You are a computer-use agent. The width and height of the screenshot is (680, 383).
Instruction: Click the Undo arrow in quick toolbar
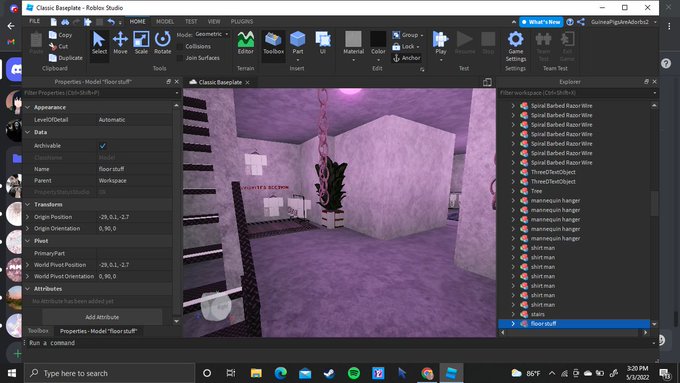click(x=111, y=22)
